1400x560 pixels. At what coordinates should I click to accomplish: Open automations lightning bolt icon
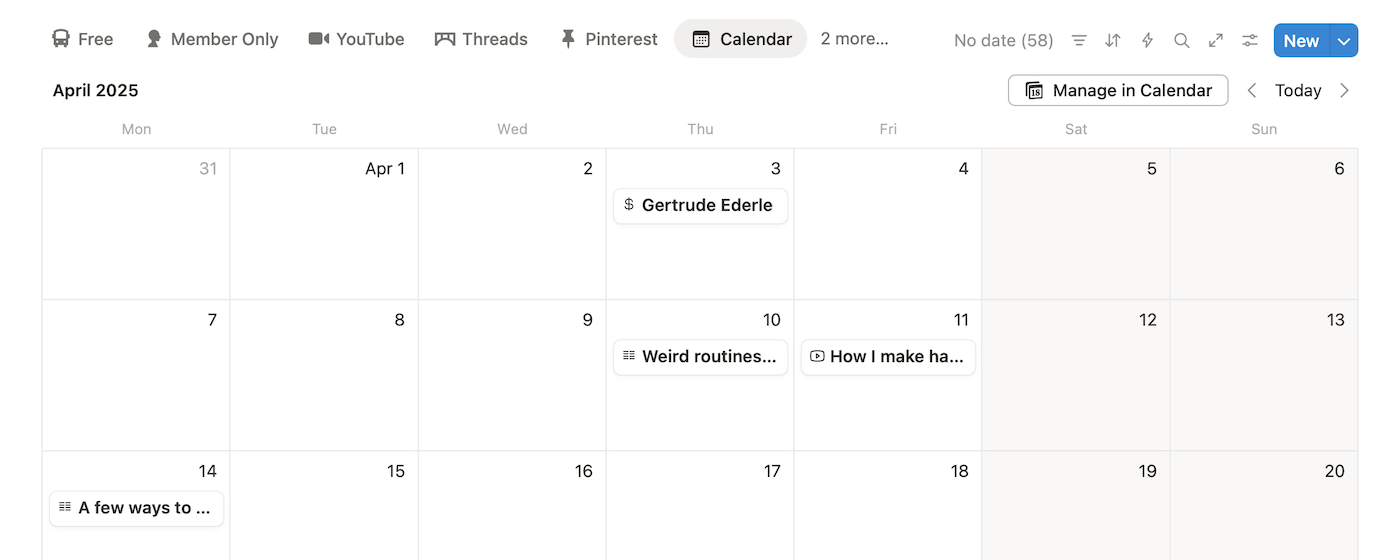point(1148,41)
